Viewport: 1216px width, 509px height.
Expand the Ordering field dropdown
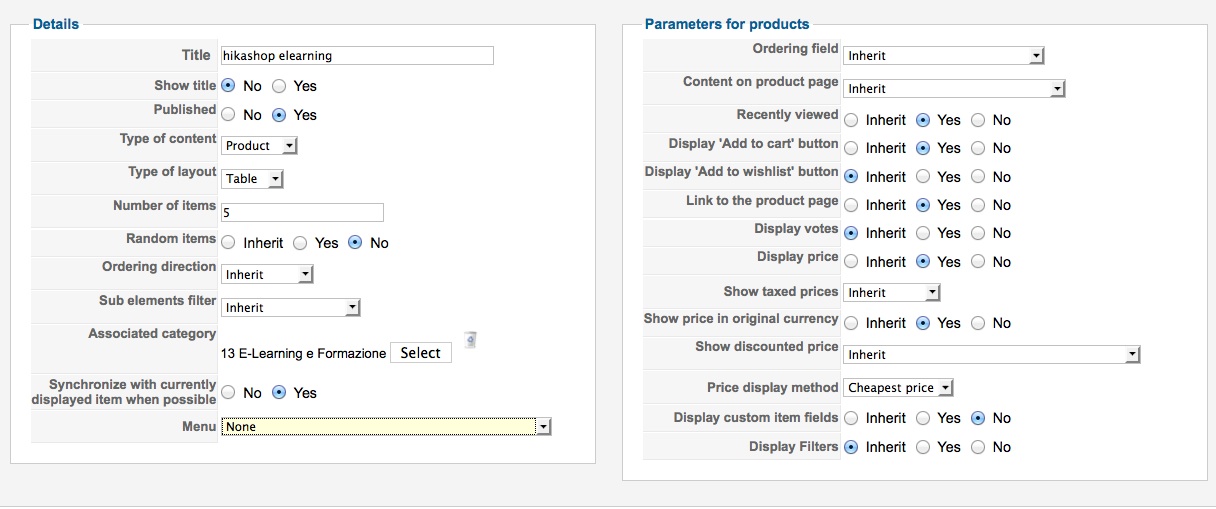[x=943, y=56]
